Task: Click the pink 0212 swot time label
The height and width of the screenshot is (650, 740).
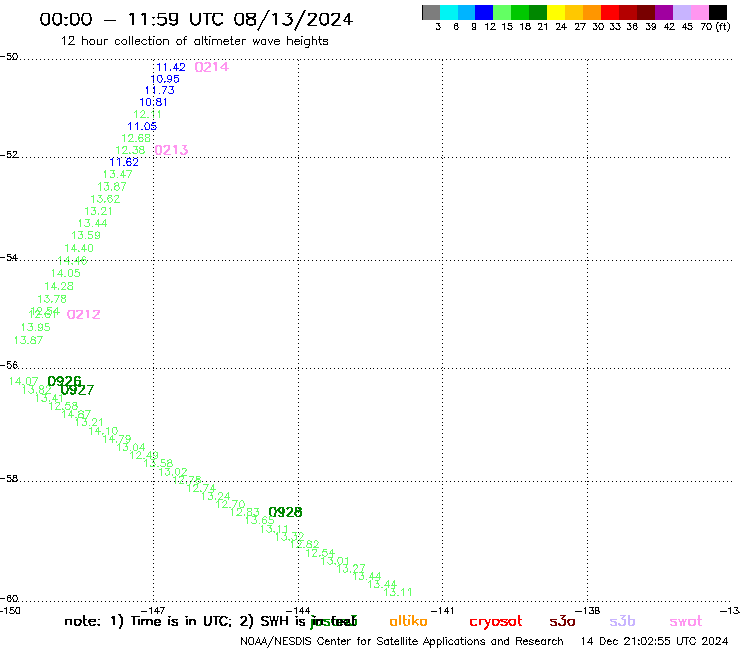Action: 84,314
